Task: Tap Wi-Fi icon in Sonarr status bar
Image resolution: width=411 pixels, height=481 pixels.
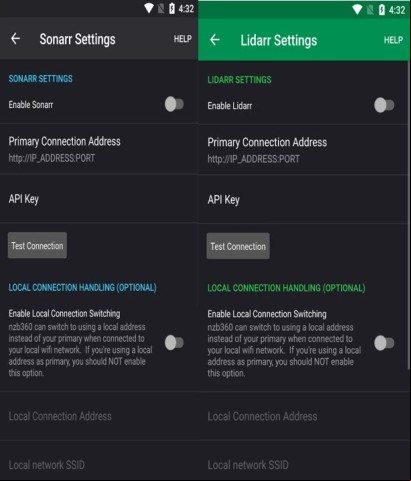Action: 149,8
